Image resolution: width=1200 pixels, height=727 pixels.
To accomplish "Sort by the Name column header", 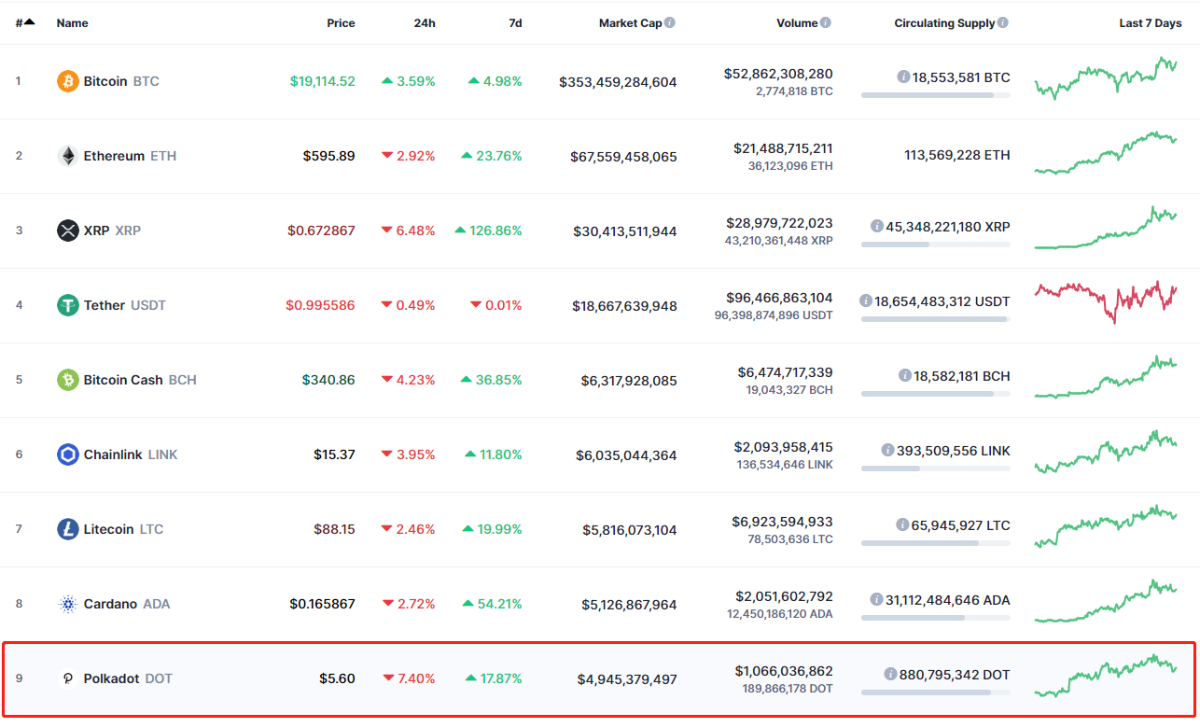I will tap(72, 23).
